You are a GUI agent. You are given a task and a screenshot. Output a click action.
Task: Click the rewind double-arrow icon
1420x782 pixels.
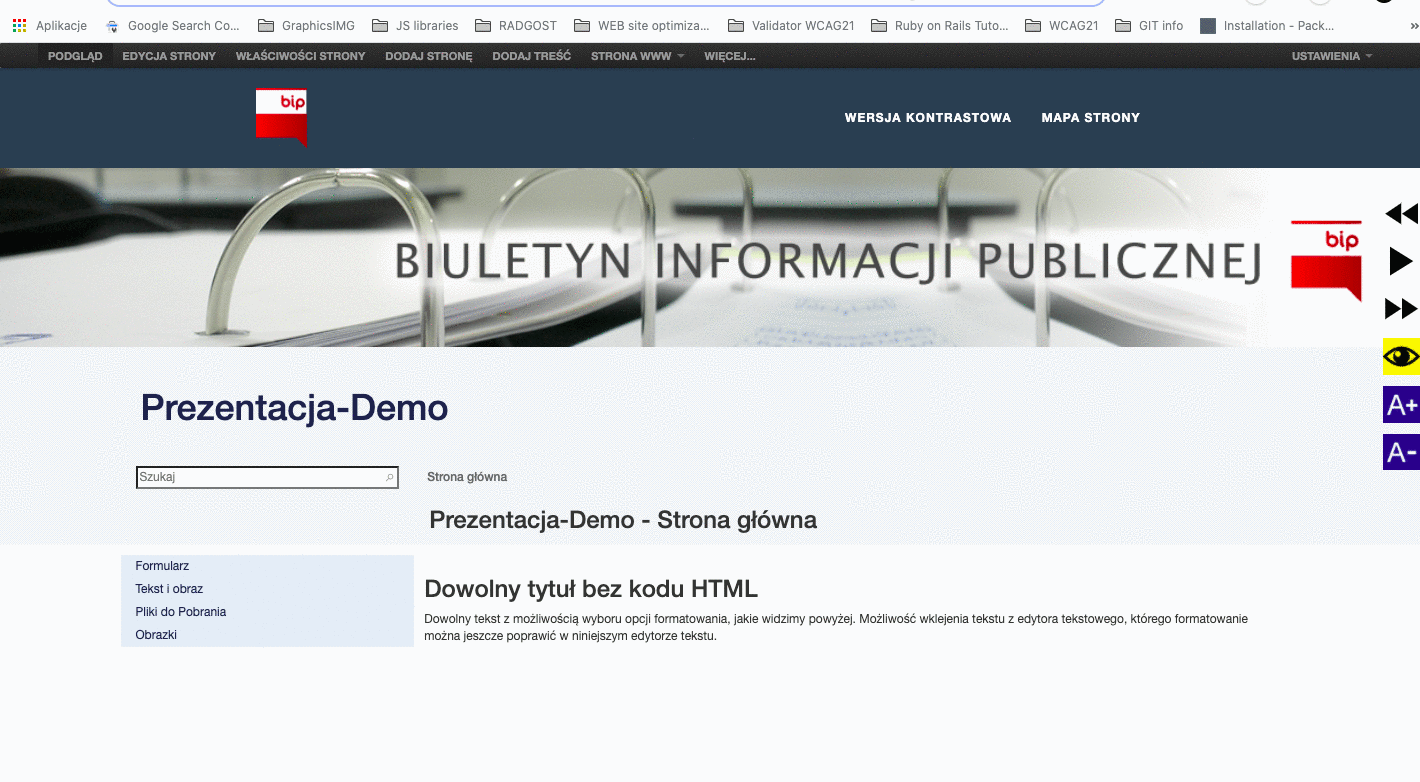tap(1401, 214)
